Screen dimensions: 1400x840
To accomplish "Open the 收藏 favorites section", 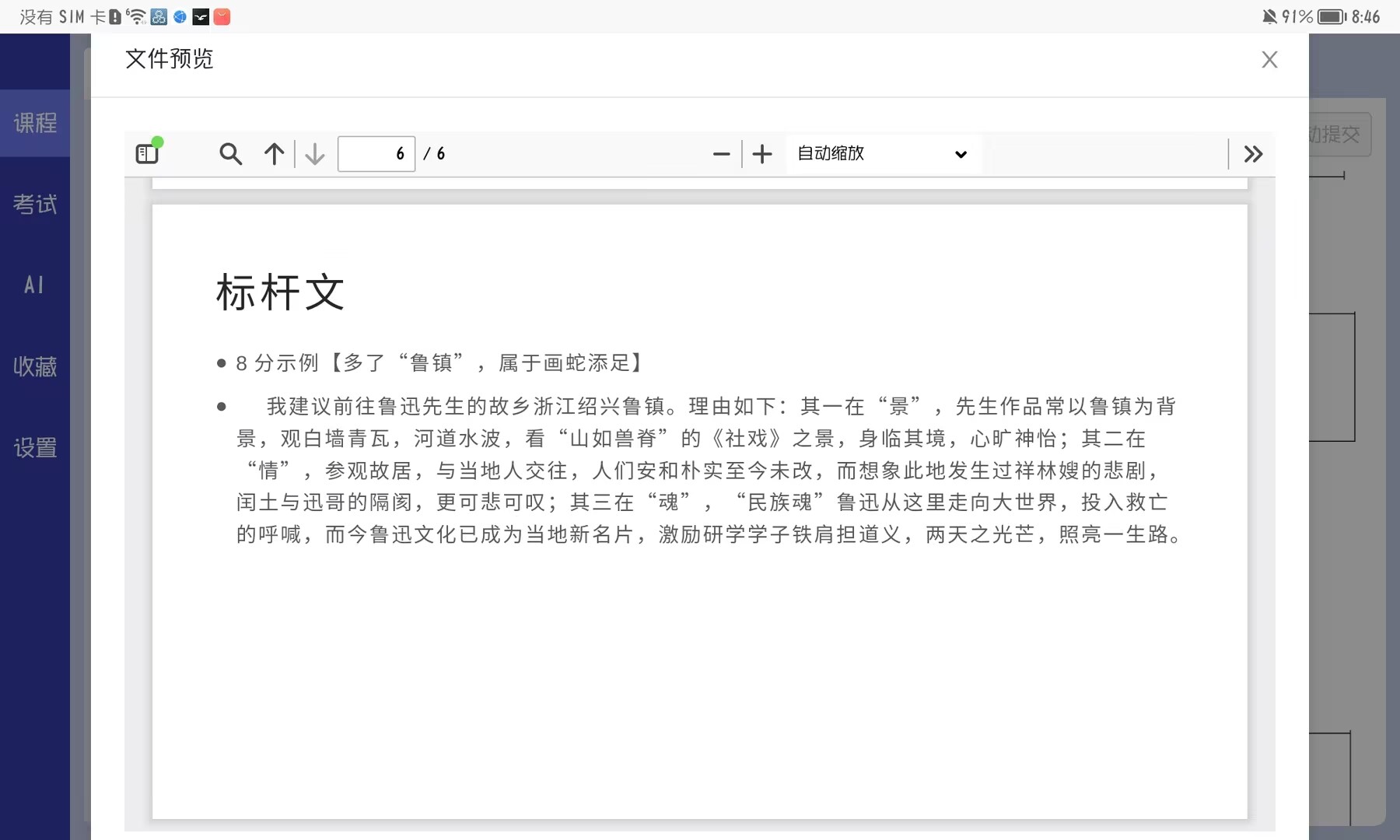I will (x=35, y=366).
